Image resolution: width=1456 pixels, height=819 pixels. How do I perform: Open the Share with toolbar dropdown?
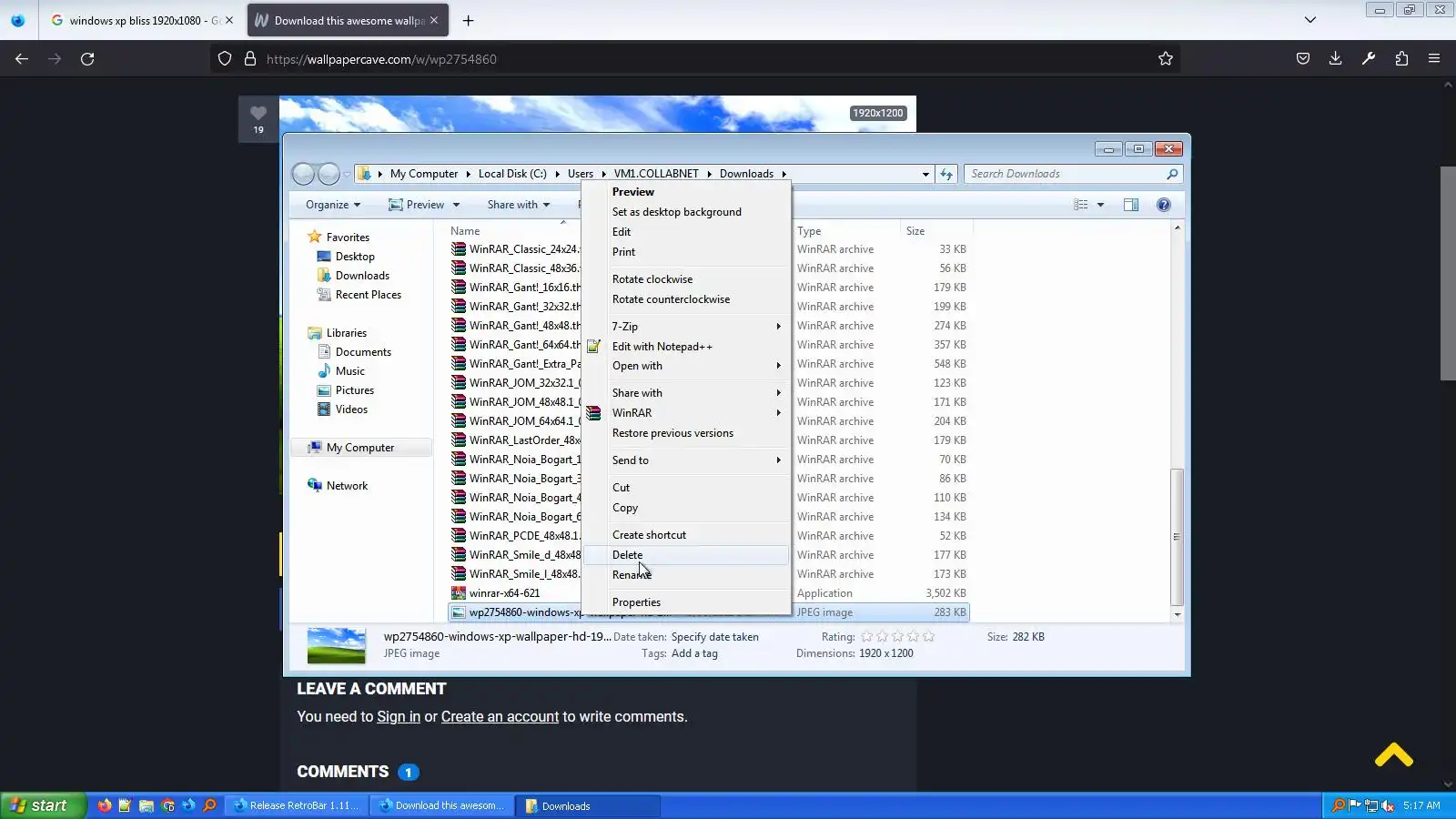518,205
